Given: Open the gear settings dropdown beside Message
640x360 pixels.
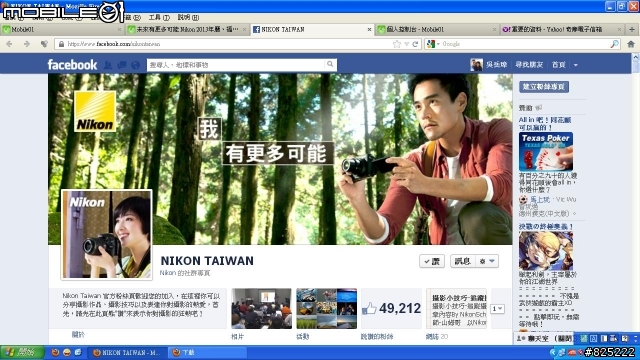Looking at the screenshot, I should pos(487,261).
